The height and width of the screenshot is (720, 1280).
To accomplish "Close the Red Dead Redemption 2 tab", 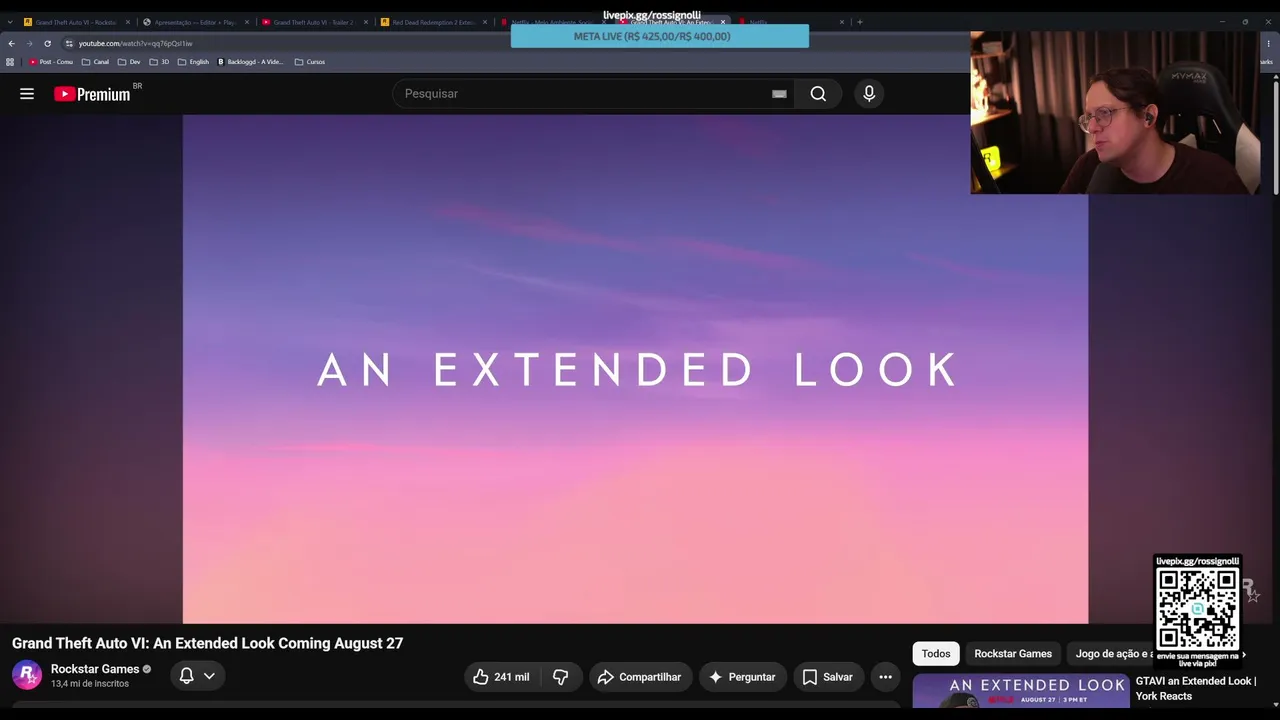I will pyautogui.click(x=485, y=22).
